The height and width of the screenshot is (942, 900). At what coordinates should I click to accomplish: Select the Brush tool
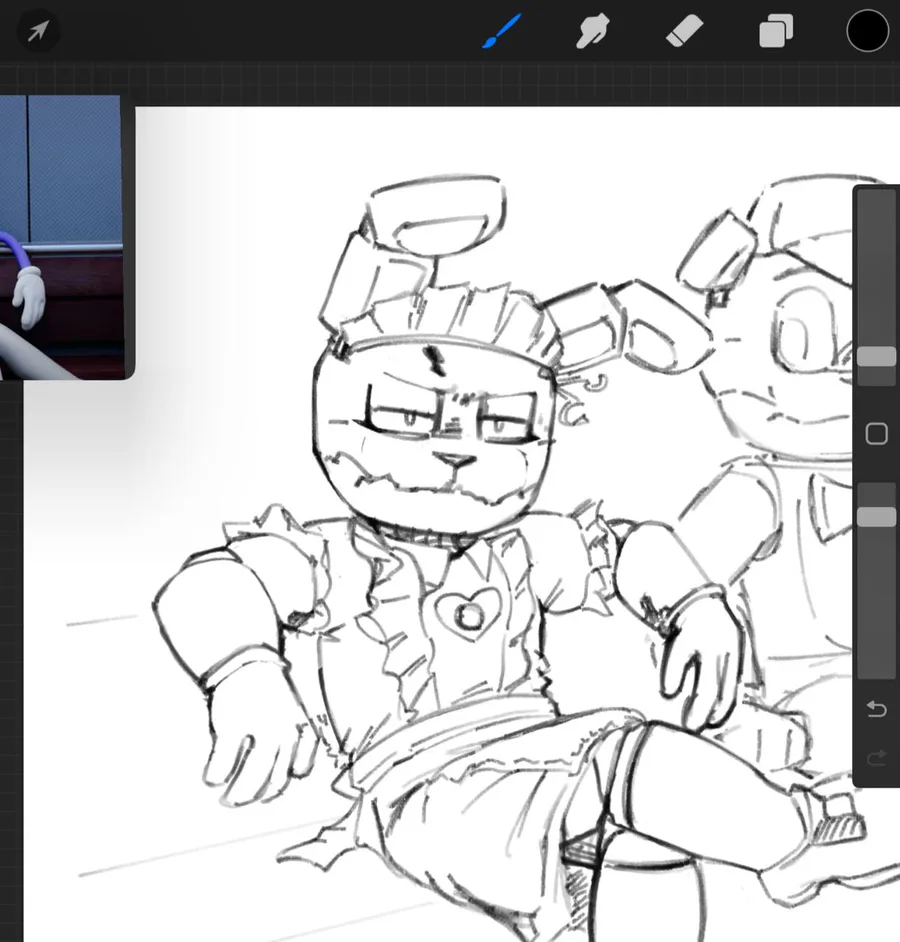(502, 31)
